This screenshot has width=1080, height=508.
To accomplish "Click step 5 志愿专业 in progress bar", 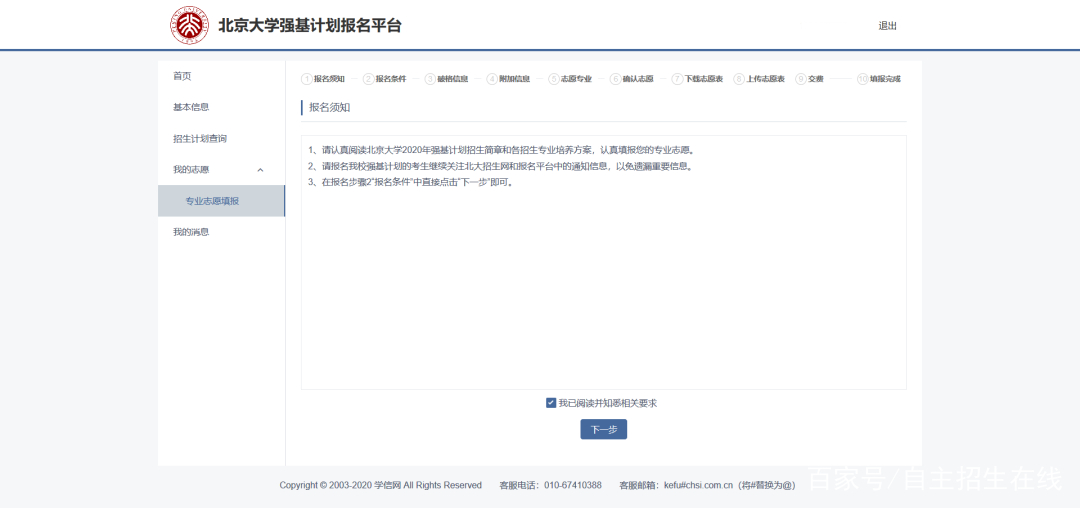I will point(570,79).
